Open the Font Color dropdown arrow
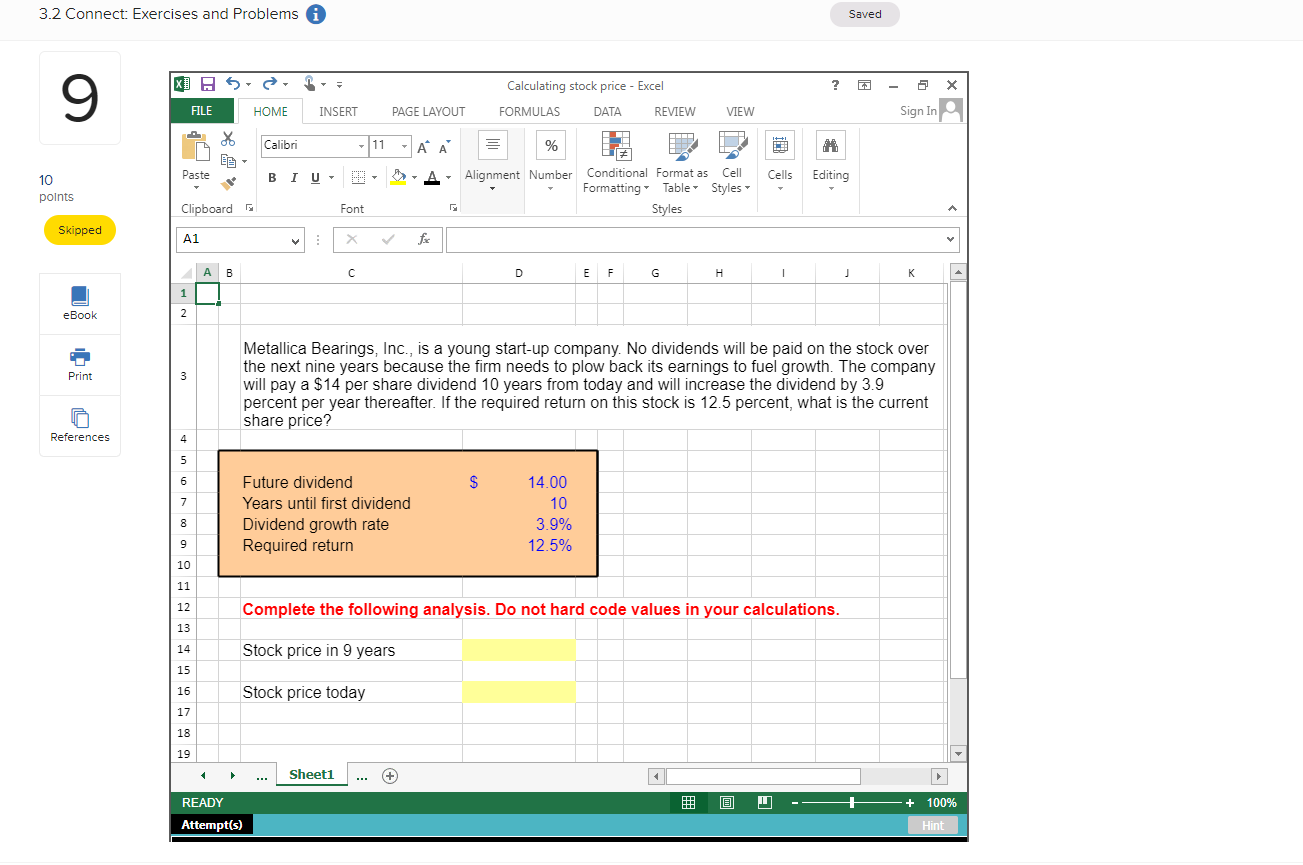Screen dimensions: 1303x865 [x=449, y=178]
